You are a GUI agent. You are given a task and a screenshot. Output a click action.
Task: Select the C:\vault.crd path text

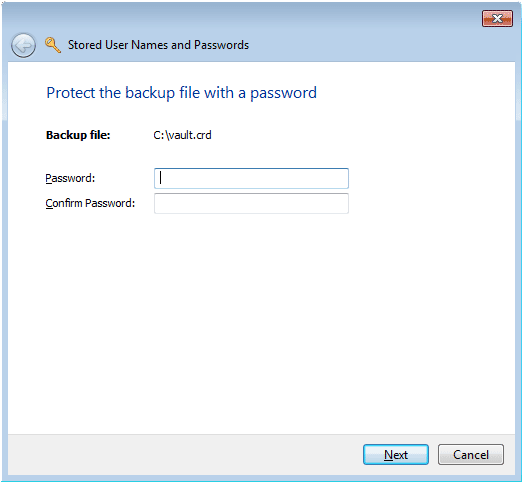(182, 135)
